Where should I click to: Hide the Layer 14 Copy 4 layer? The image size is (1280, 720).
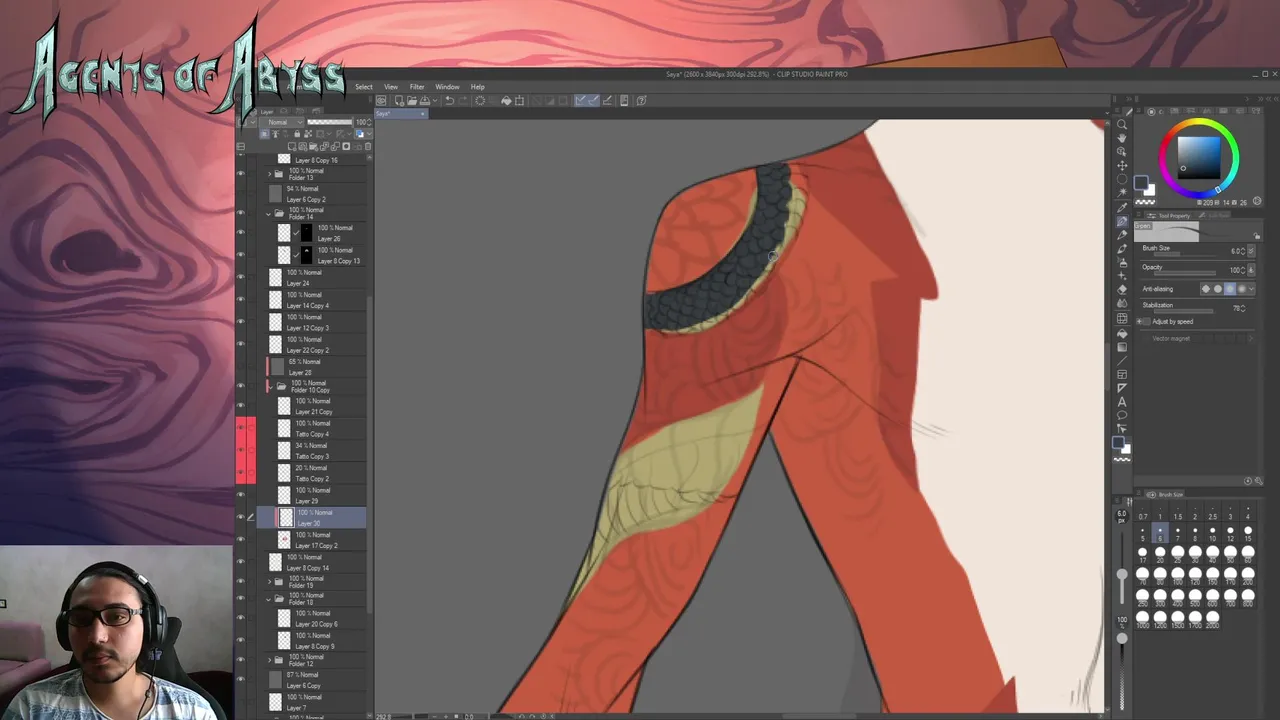tap(240, 300)
